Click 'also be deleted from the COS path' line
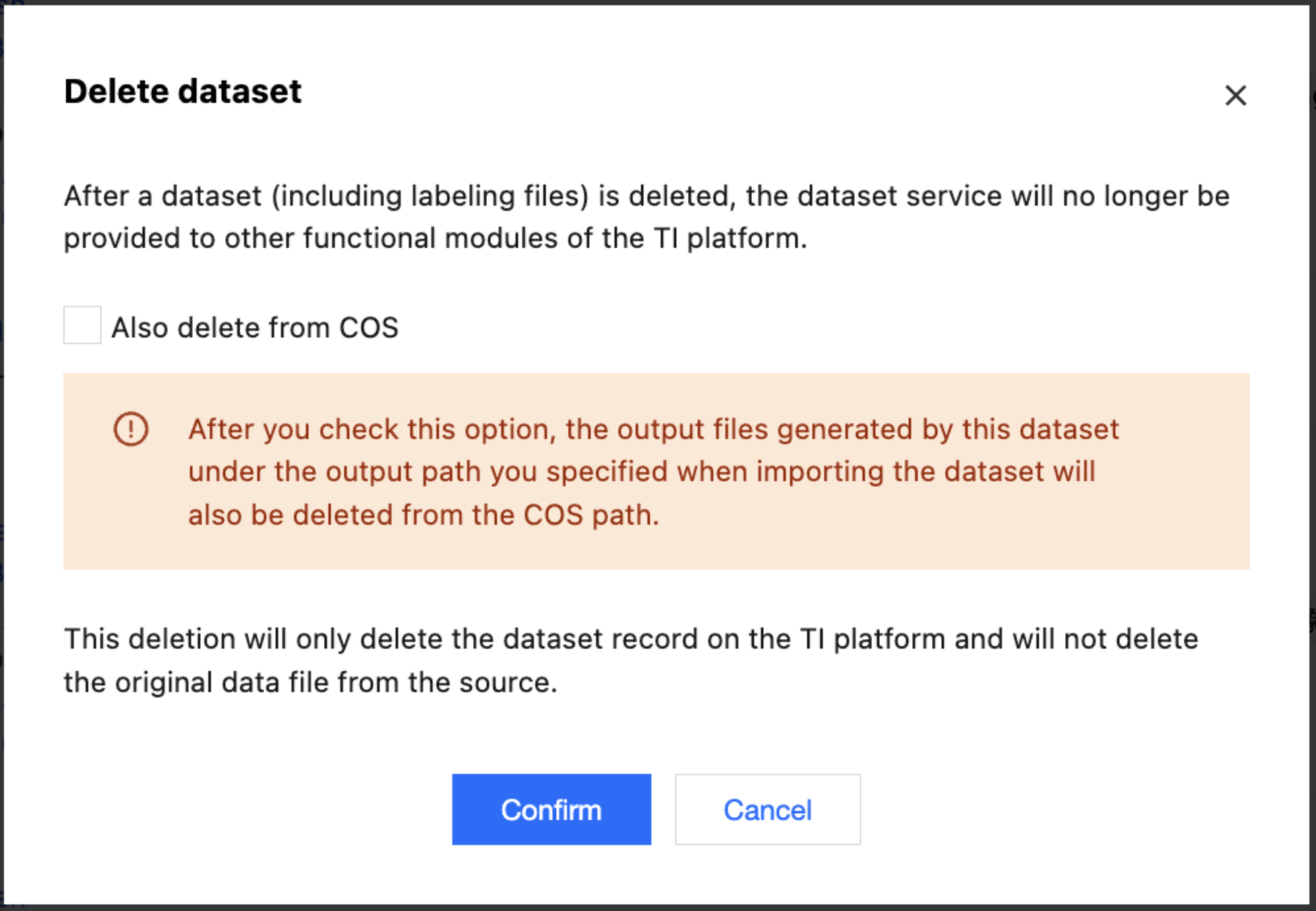The image size is (1316, 911). [x=423, y=515]
